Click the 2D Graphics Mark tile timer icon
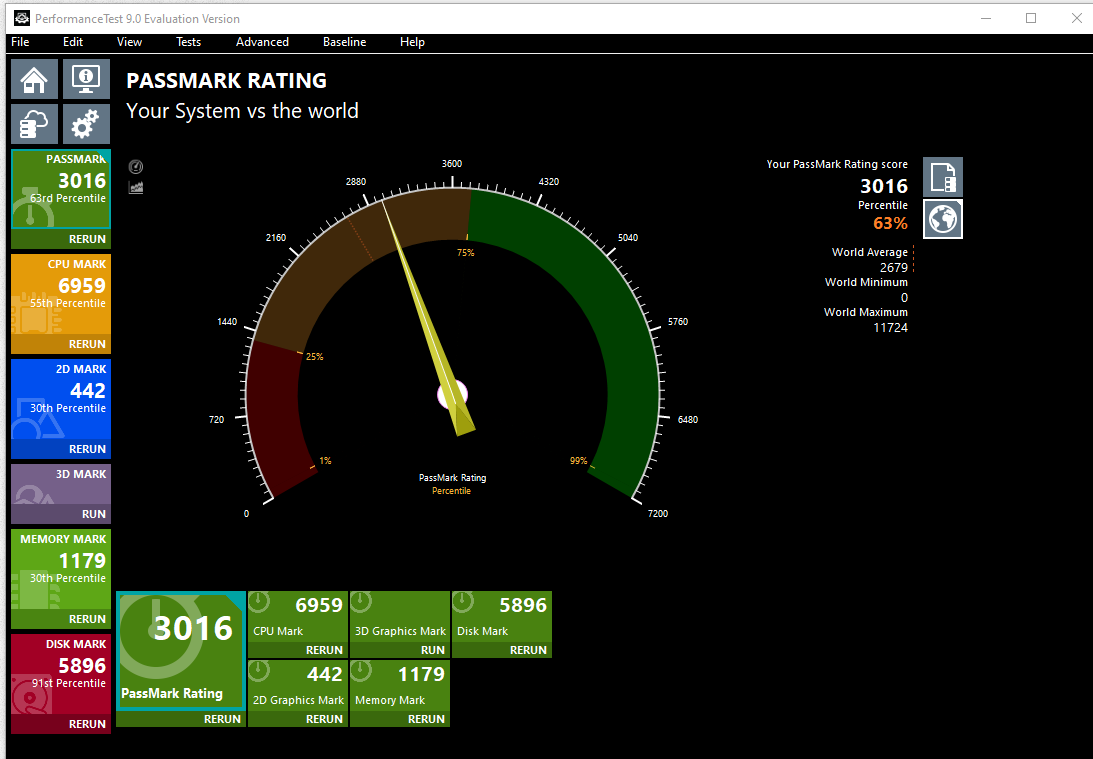Viewport: 1093px width, 759px height. tap(259, 670)
